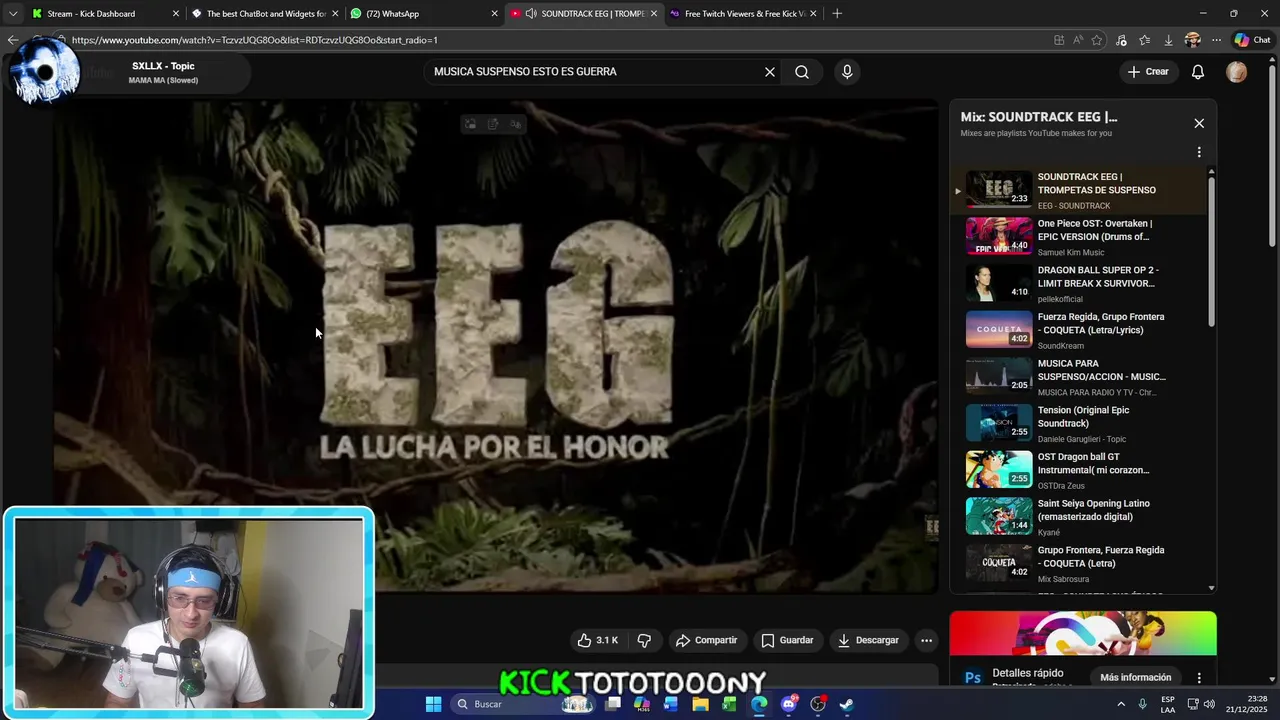This screenshot has width=1280, height=720.
Task: Play COQUETA (Letra) by Mix Sabrosura
Action: click(x=1080, y=564)
